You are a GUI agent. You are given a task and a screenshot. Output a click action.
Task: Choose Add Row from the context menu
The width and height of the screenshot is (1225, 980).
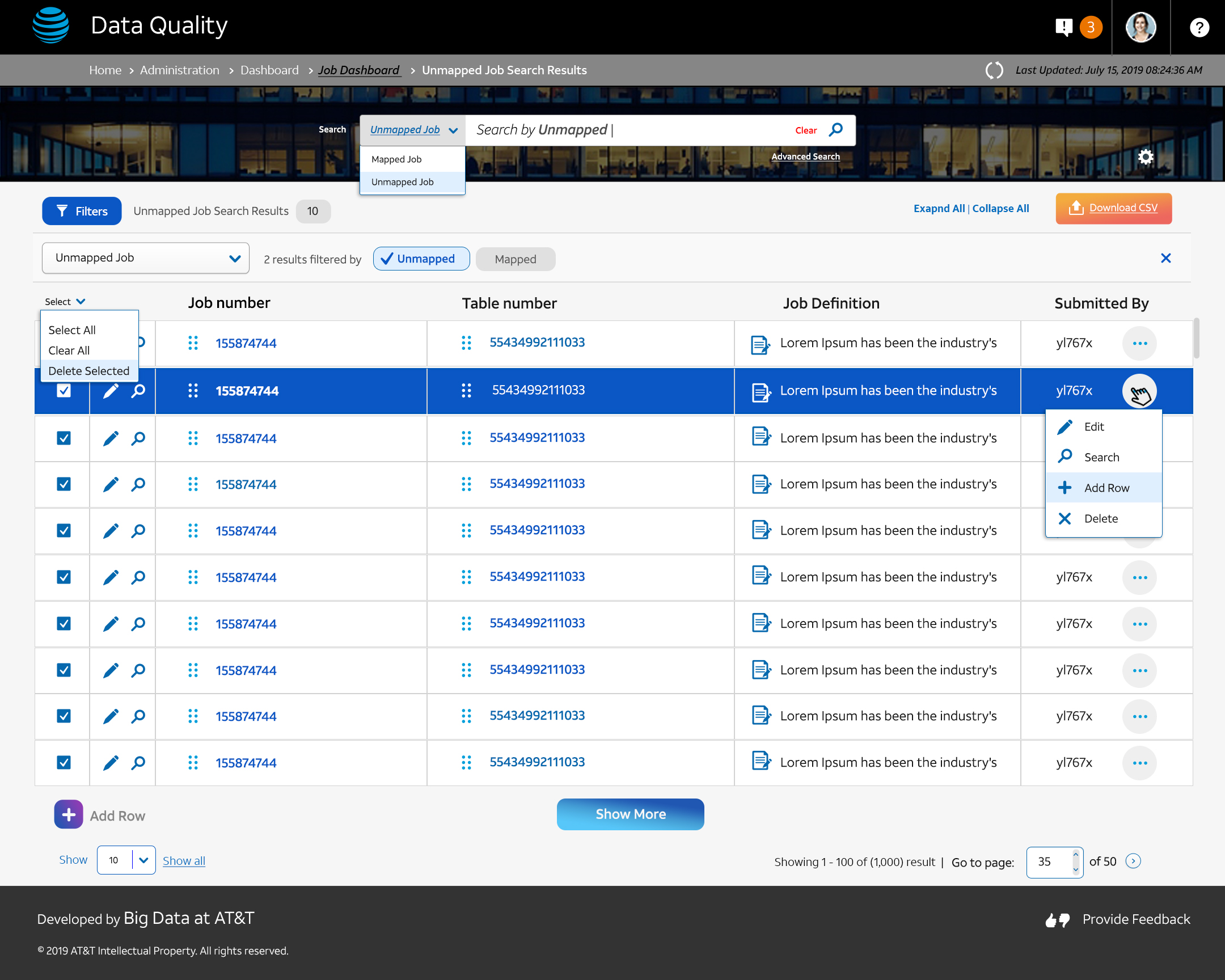pos(1106,488)
